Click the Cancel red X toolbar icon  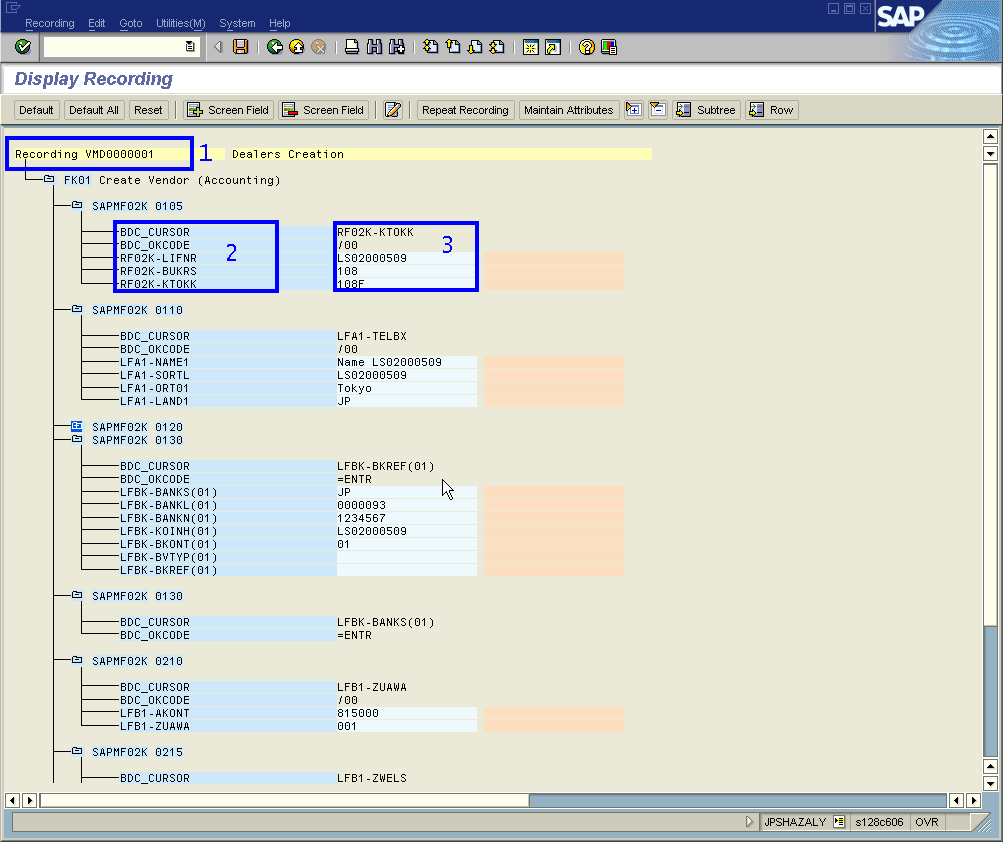[x=318, y=46]
